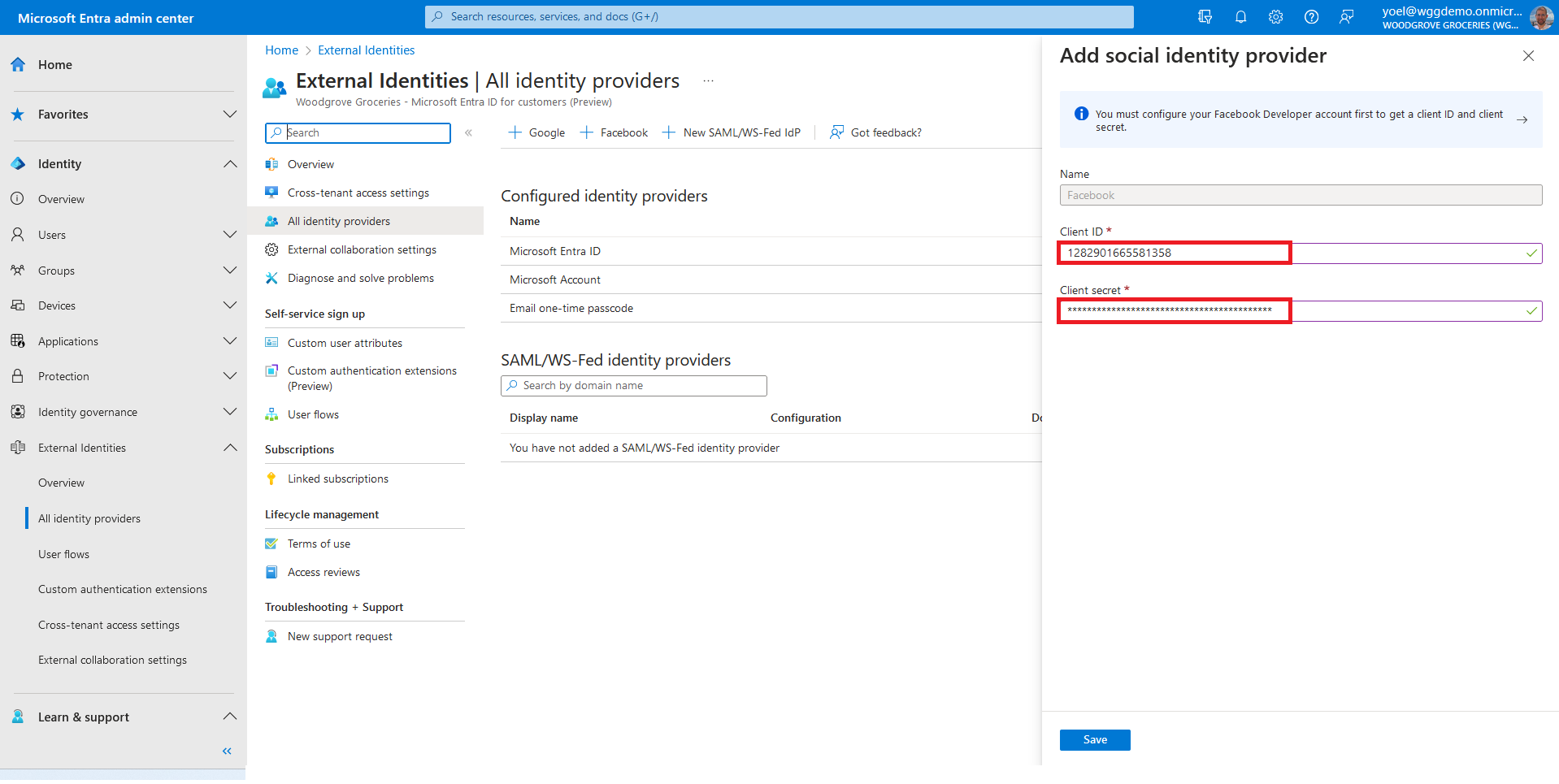The image size is (1559, 784).
Task: Click into the Client ID field
Action: (x=1301, y=253)
